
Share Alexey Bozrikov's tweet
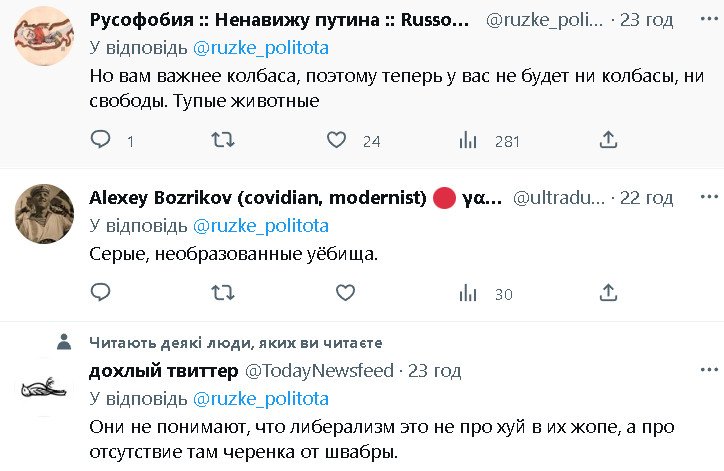tap(608, 293)
